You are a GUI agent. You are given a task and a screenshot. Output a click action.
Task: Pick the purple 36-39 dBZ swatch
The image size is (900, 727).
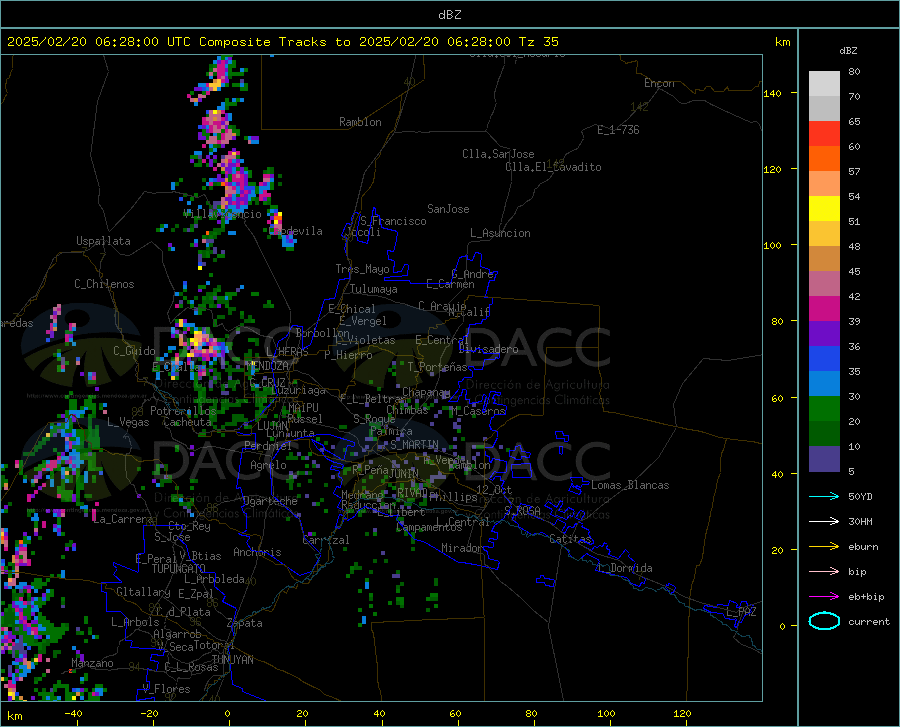click(824, 334)
